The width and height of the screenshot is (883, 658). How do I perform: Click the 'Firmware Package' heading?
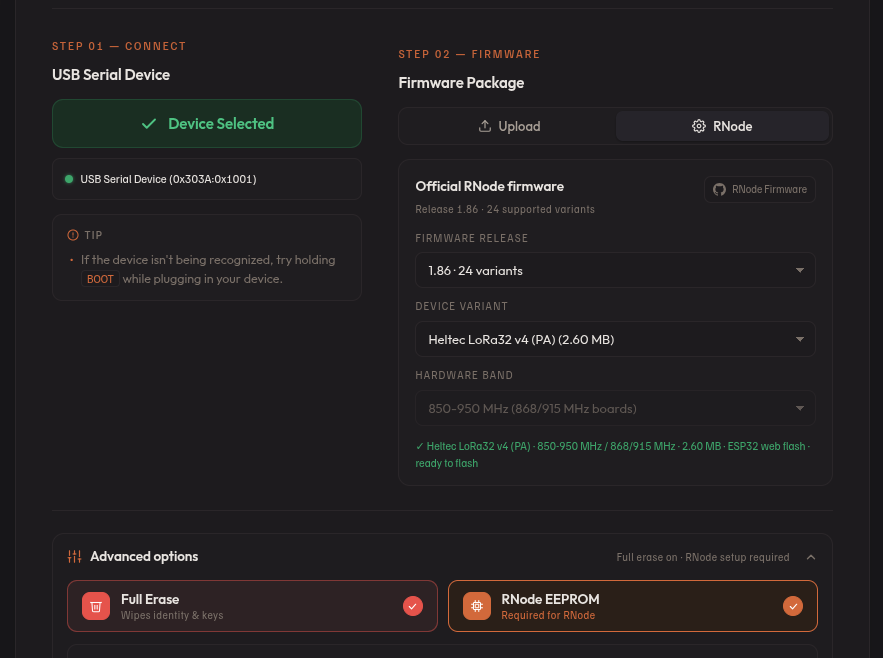click(x=461, y=83)
